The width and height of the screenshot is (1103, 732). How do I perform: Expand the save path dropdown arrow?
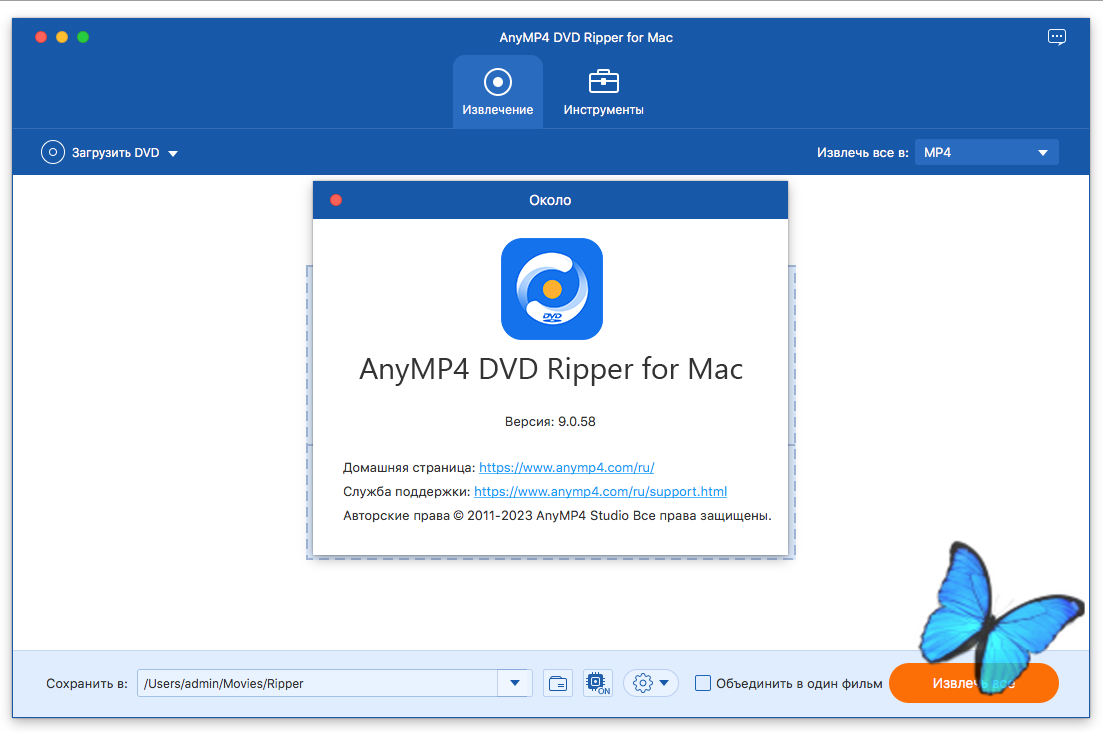[x=515, y=683]
